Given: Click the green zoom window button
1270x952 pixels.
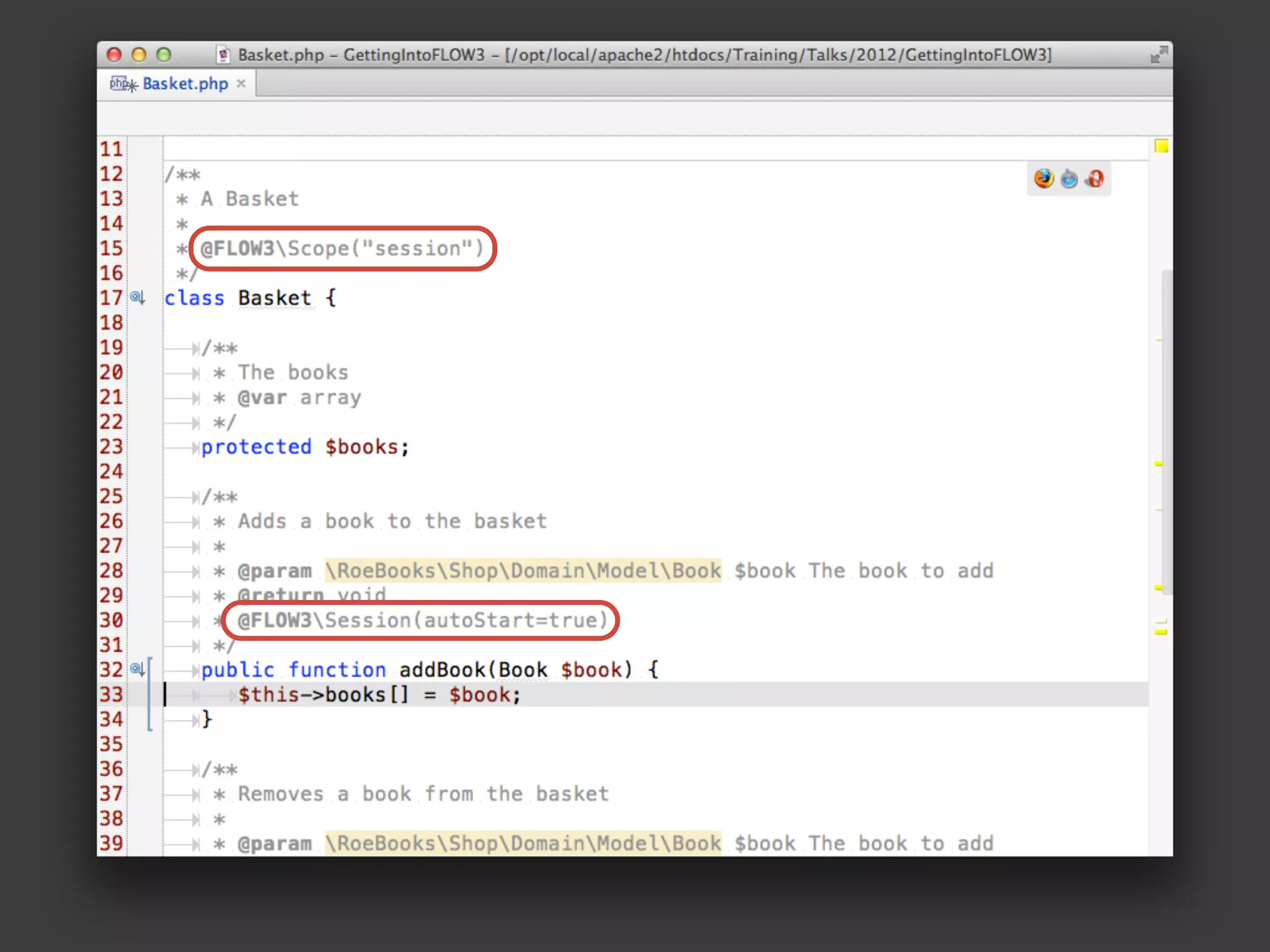Looking at the screenshot, I should click(x=164, y=55).
